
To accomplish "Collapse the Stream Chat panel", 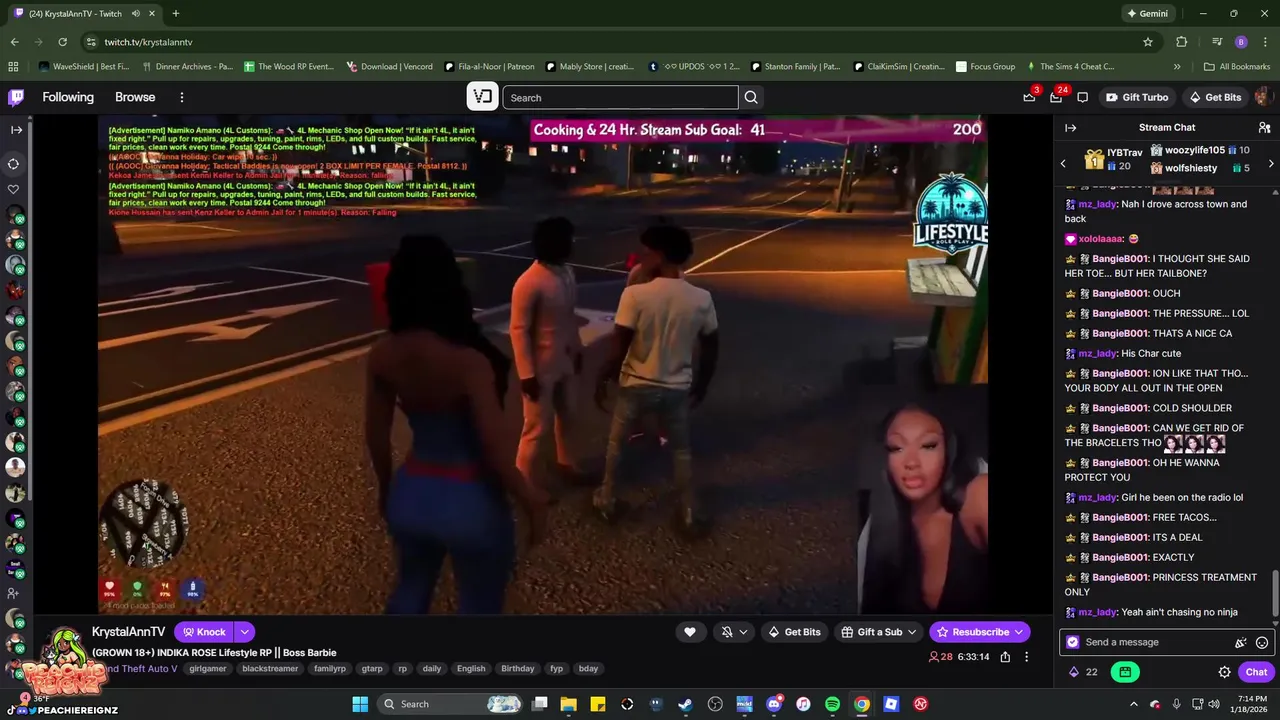I will tap(1070, 128).
